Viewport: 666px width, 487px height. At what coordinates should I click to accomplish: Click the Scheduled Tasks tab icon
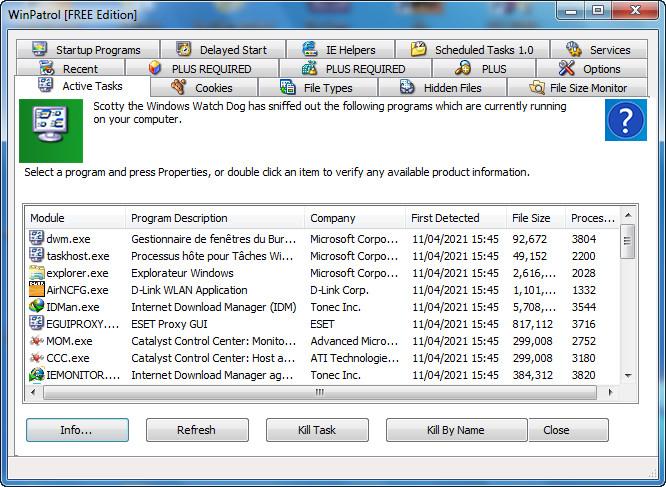pyautogui.click(x=418, y=49)
